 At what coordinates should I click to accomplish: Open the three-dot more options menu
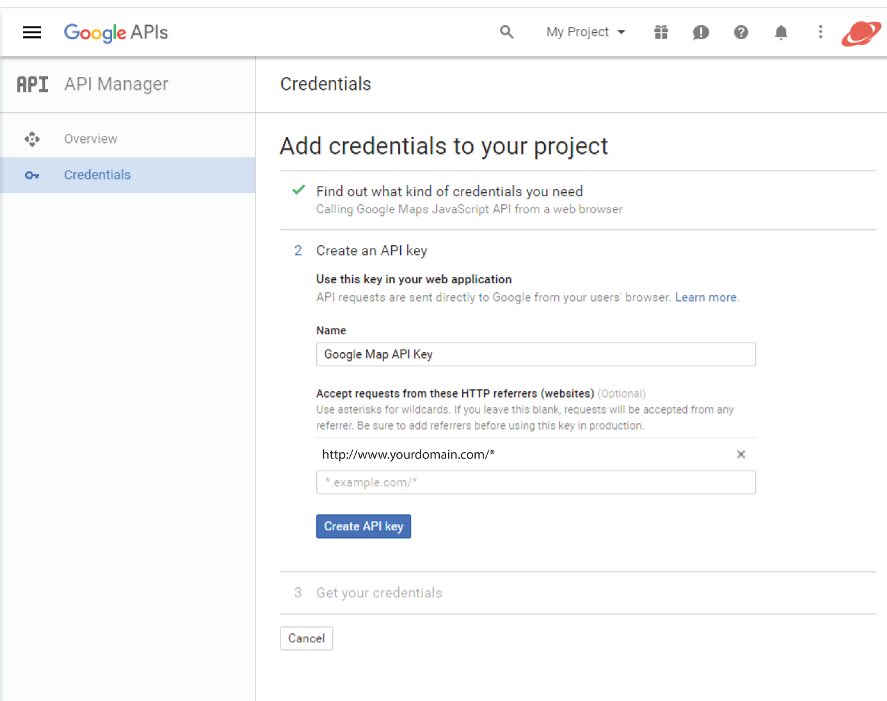[x=820, y=32]
